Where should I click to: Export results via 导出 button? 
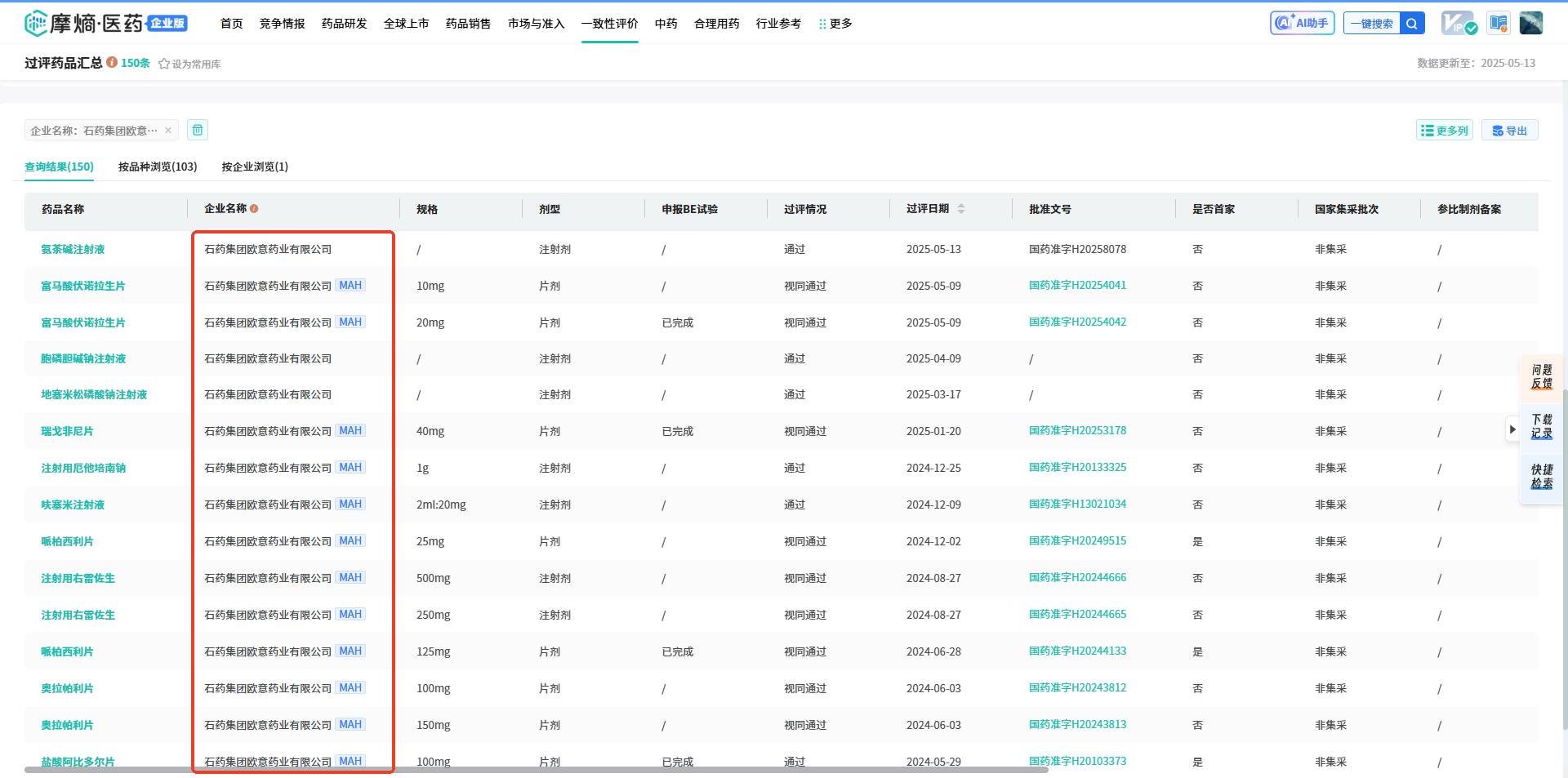(1509, 131)
